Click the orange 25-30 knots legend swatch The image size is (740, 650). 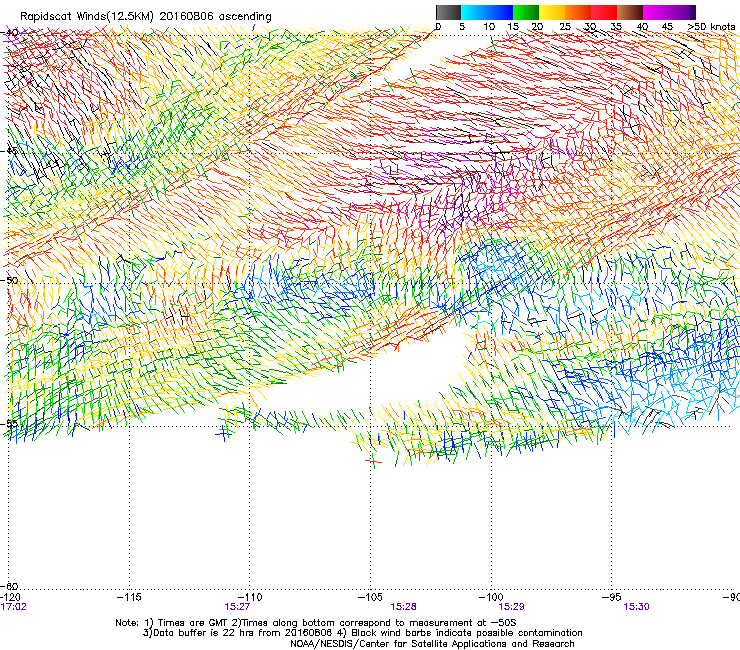pos(578,12)
